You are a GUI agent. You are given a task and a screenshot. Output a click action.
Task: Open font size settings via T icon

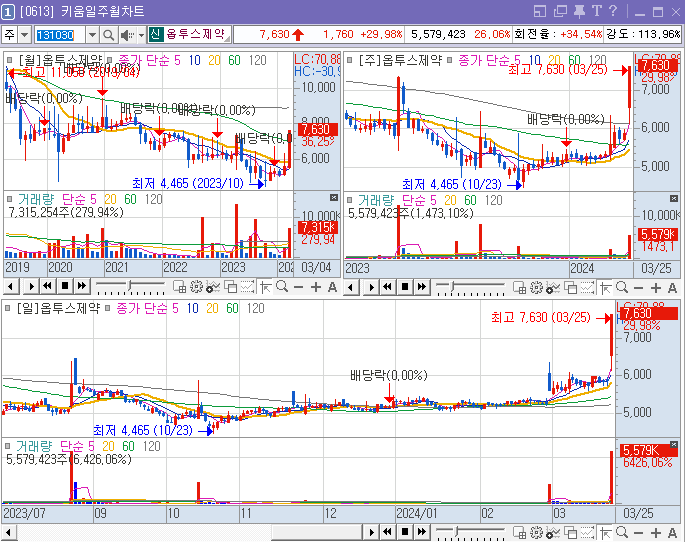click(597, 11)
